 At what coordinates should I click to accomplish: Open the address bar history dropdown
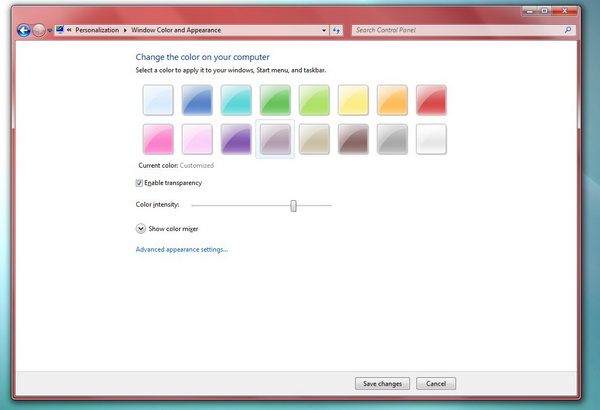click(324, 31)
